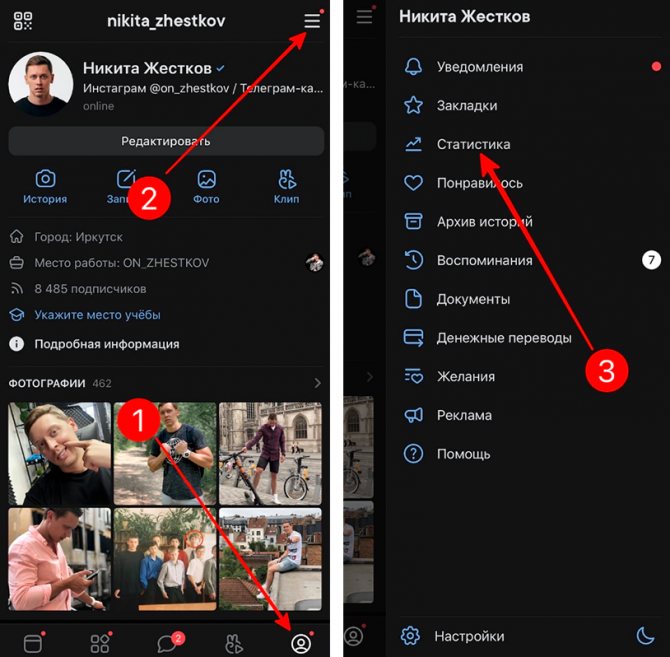The height and width of the screenshot is (657, 670).
Task: Click the wishlist heart-list icon
Action: 413,376
